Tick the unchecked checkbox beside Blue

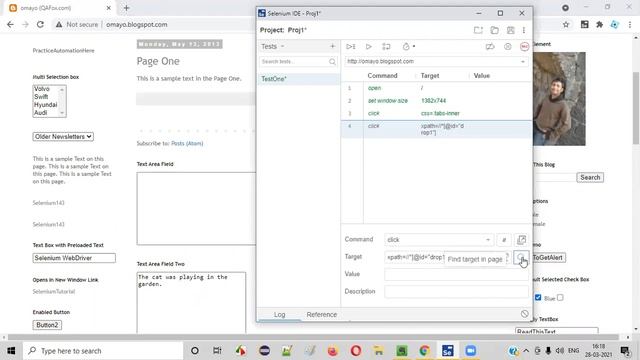pyautogui.click(x=560, y=298)
